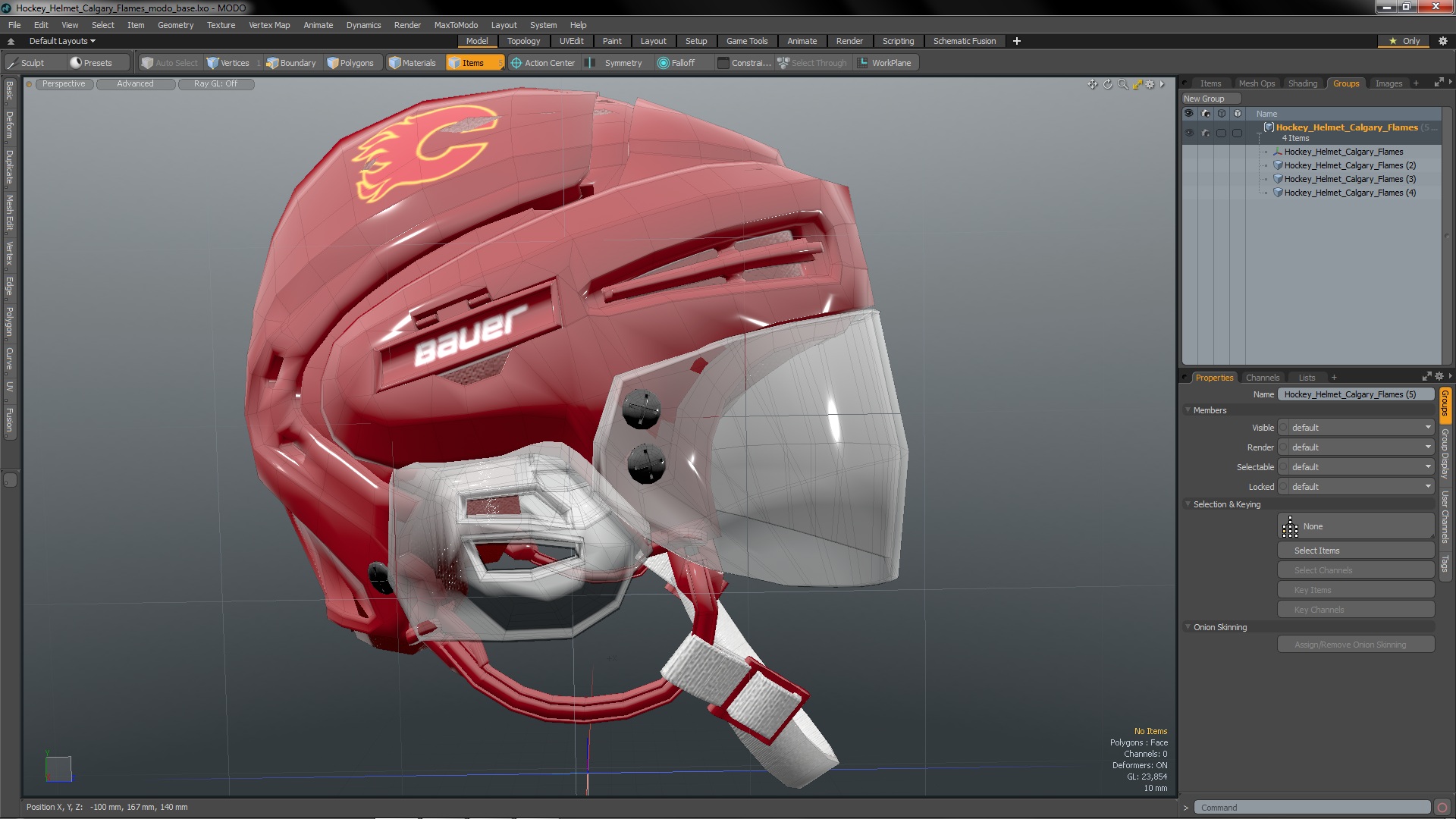Switch to the Channels tab
1456x819 pixels.
pos(1262,378)
